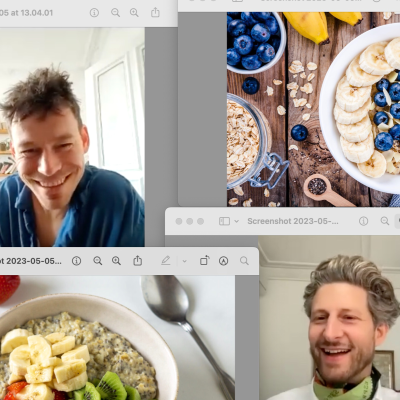Image resolution: width=400 pixels, height=400 pixels.
Task: Zoom in on the 13.04.01 window
Action: [x=134, y=13]
